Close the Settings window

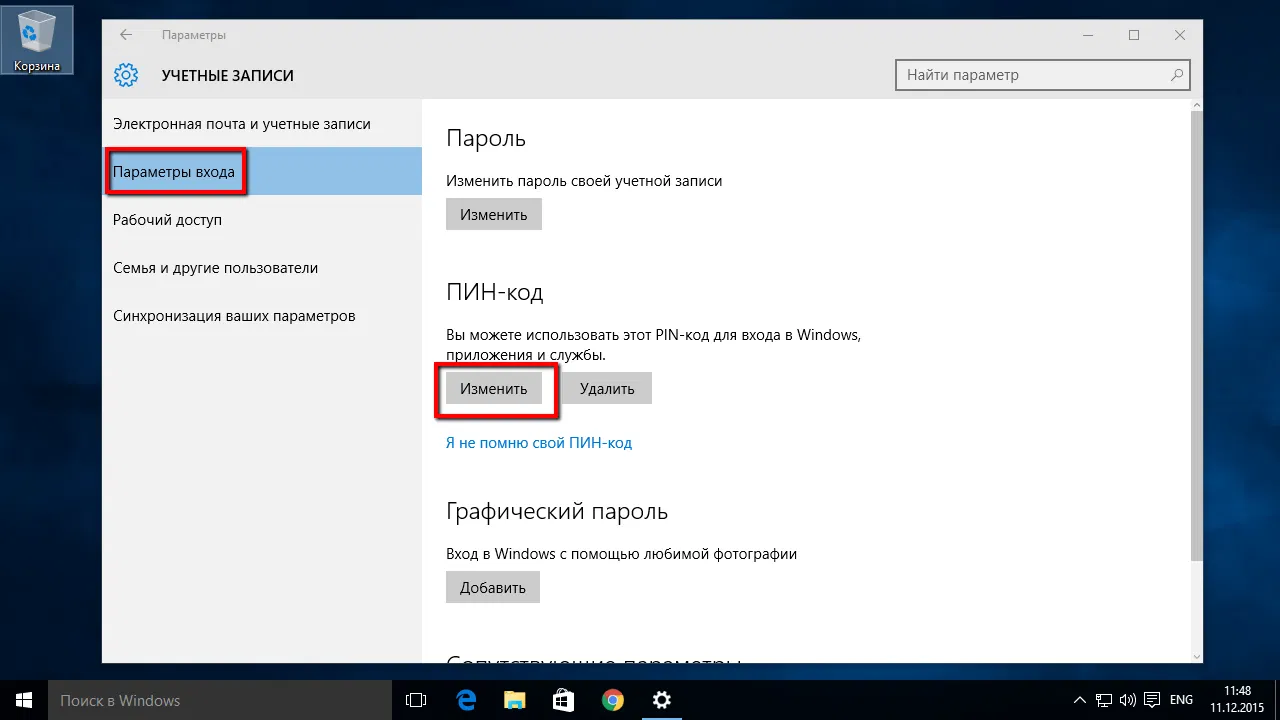pyautogui.click(x=1180, y=35)
